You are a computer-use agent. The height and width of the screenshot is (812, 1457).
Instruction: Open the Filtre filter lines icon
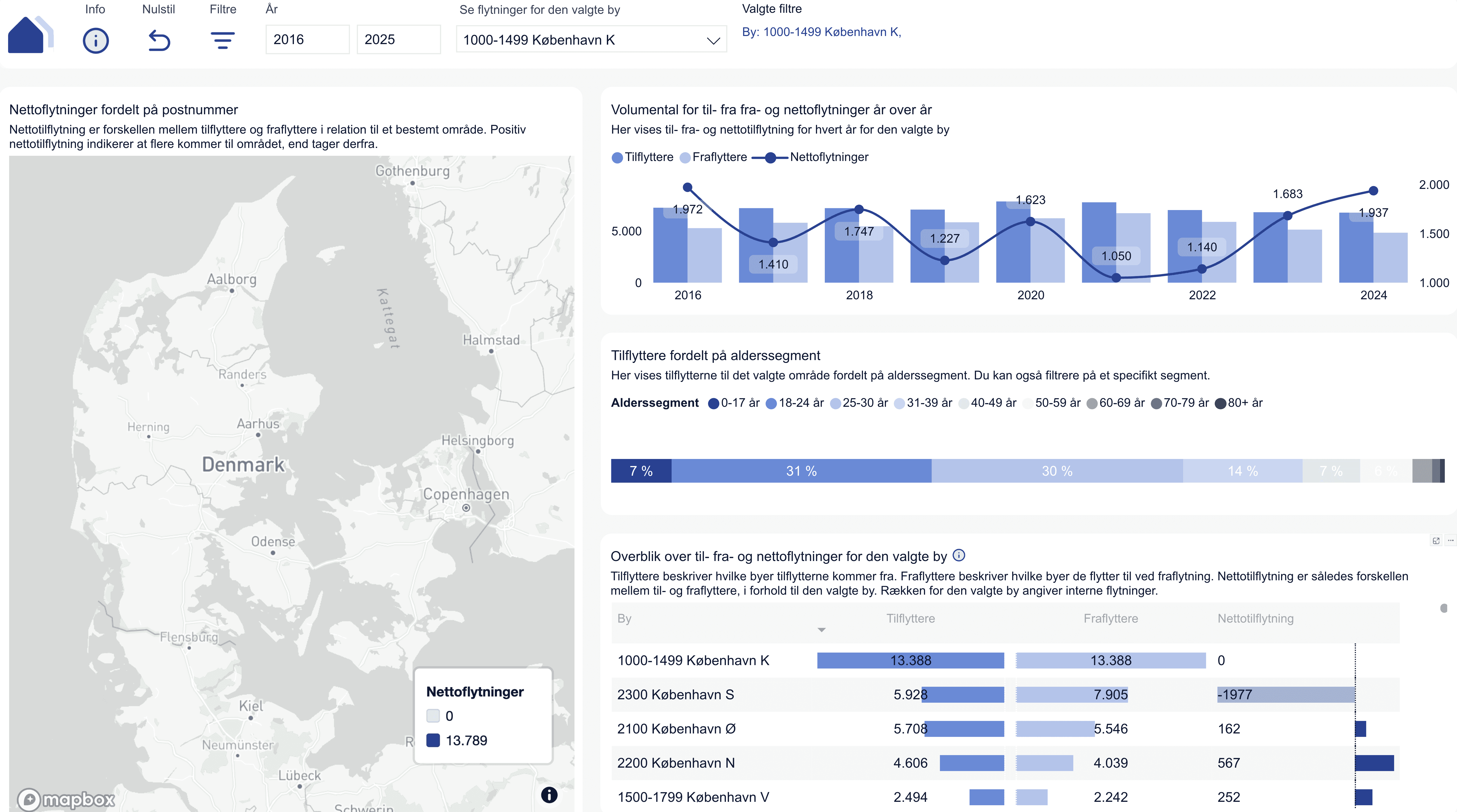pos(222,41)
